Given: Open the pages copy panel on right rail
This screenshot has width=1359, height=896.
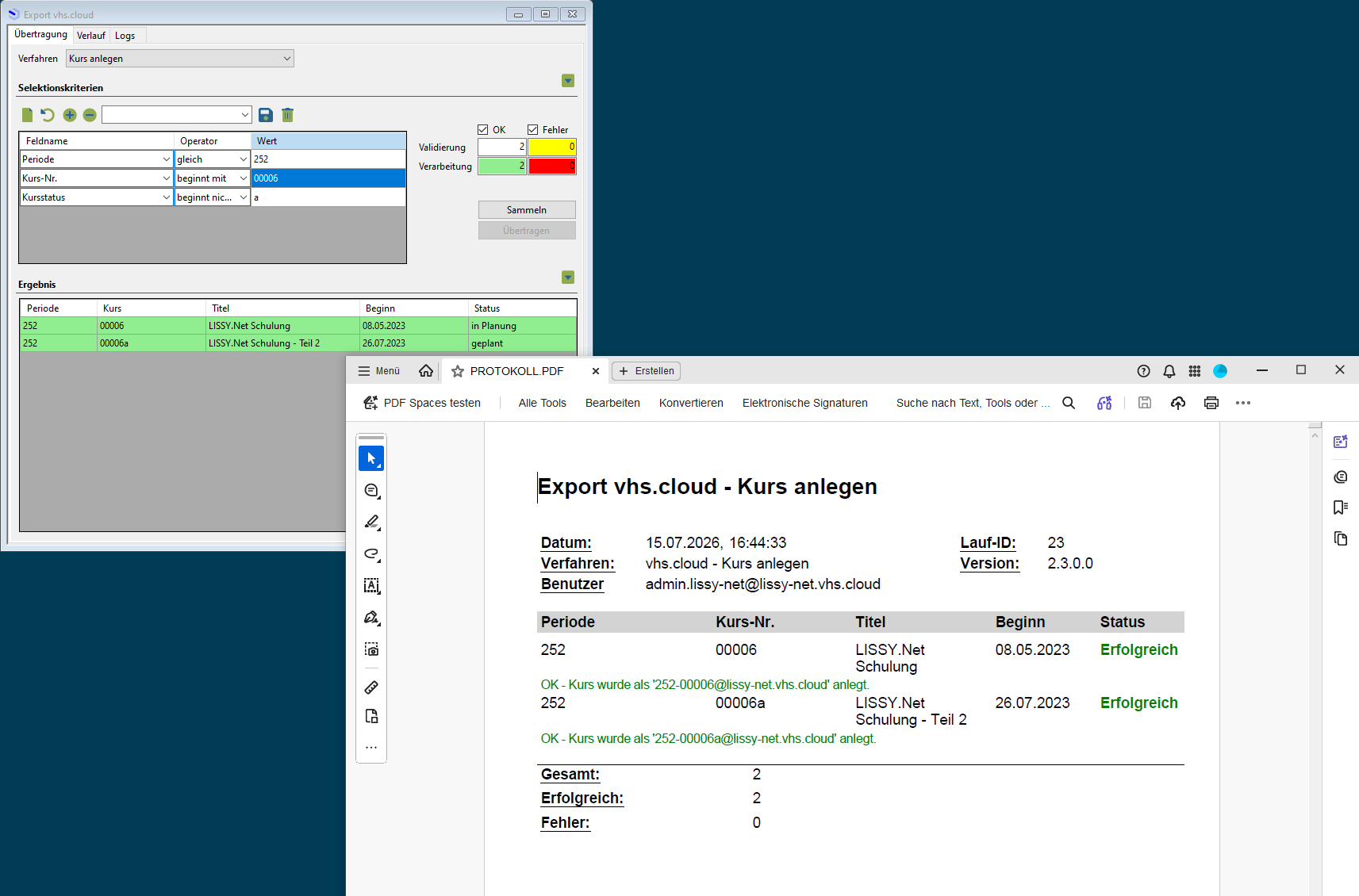Looking at the screenshot, I should [x=1341, y=539].
